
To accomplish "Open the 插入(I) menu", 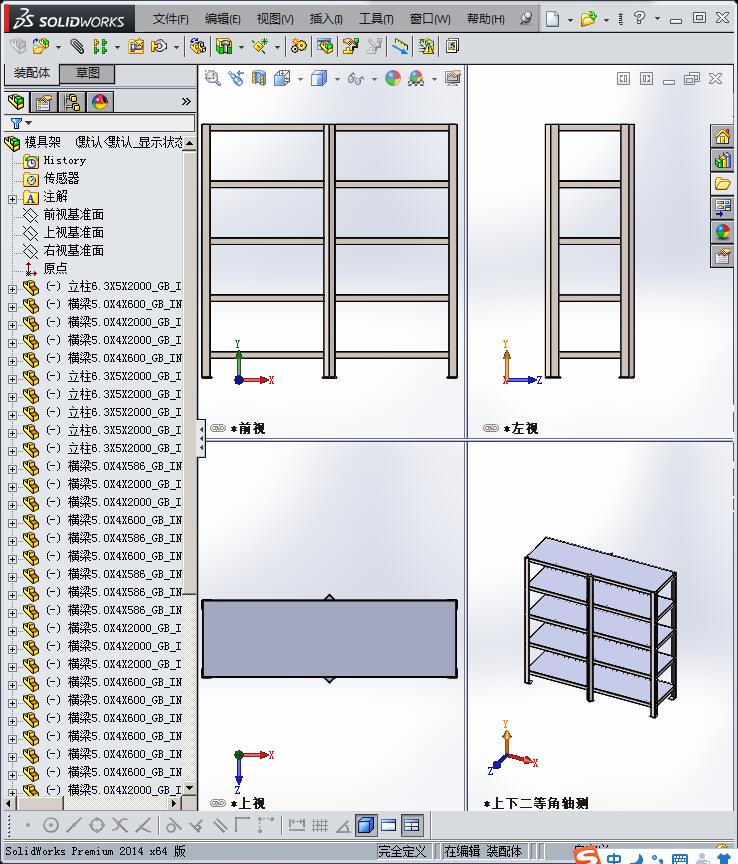I will point(326,19).
